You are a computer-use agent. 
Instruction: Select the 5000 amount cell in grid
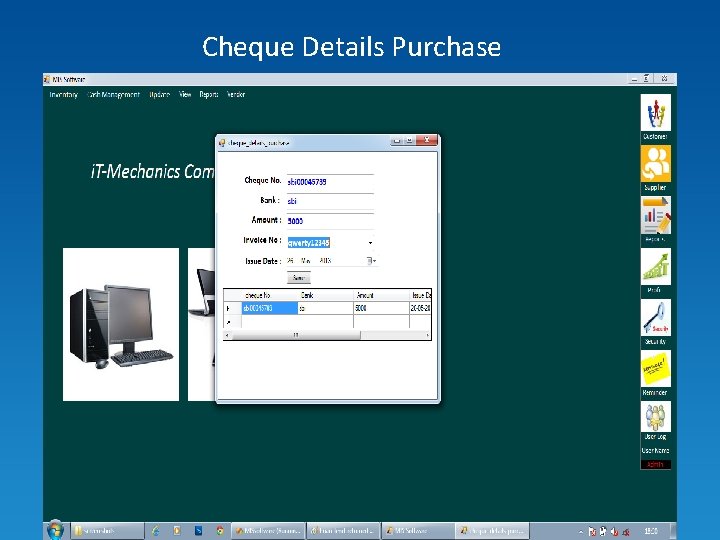(381, 308)
